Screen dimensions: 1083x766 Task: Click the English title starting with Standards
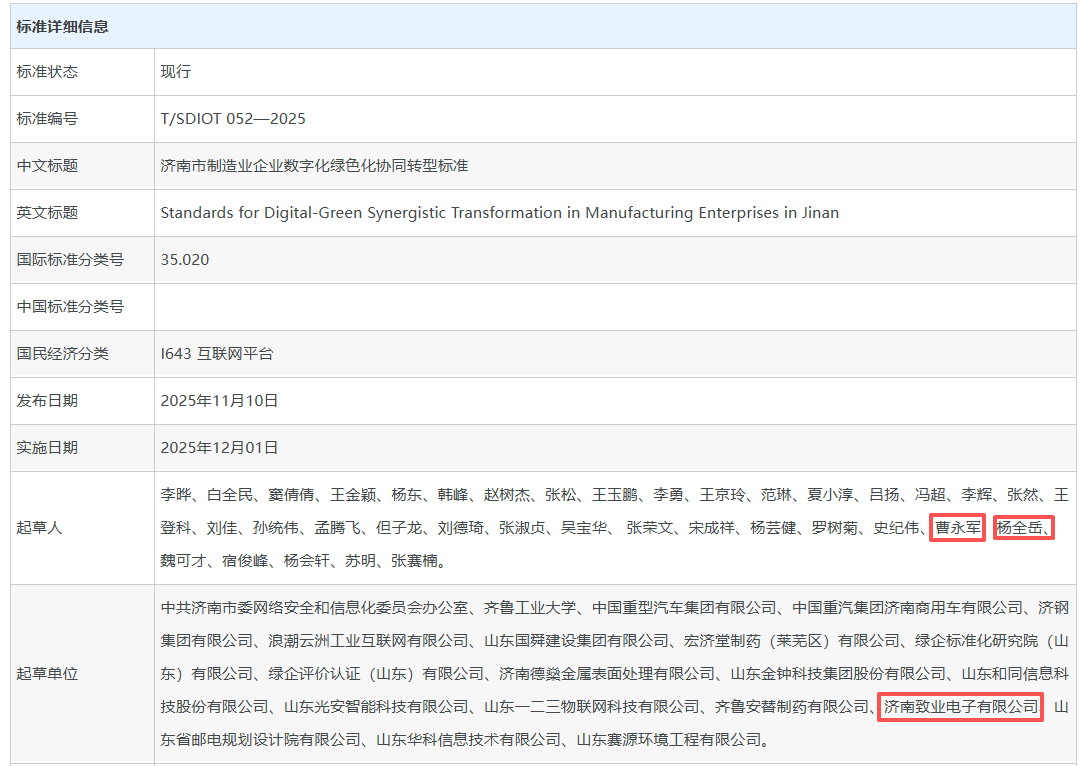(499, 213)
